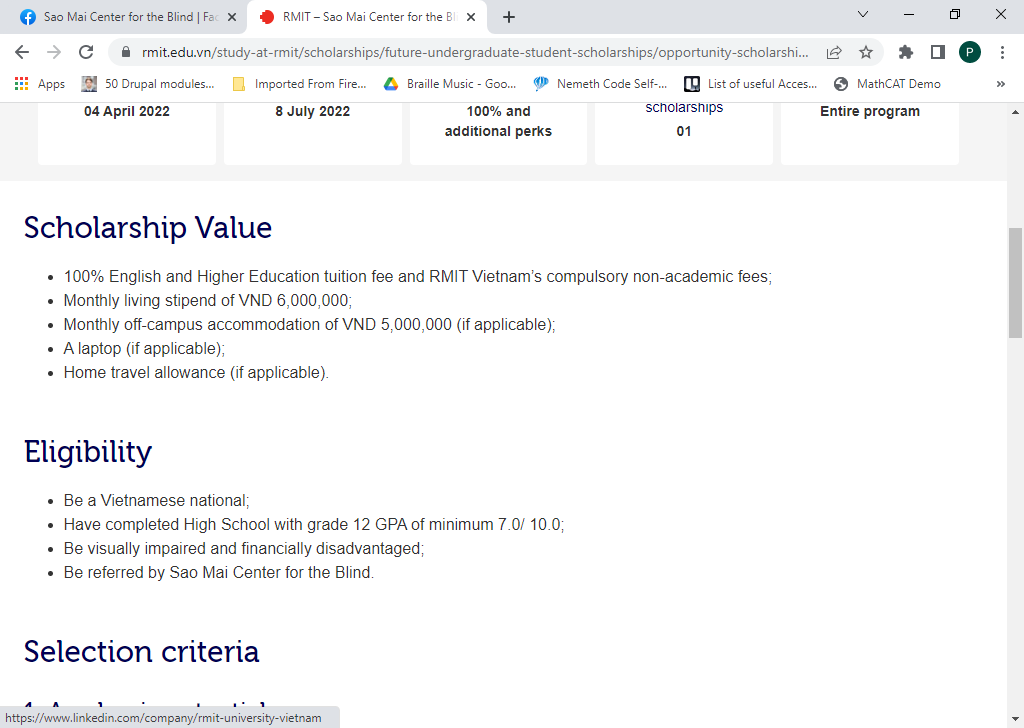Close the Chrome window
Screen dimensions: 1024x728
[x=1000, y=14]
